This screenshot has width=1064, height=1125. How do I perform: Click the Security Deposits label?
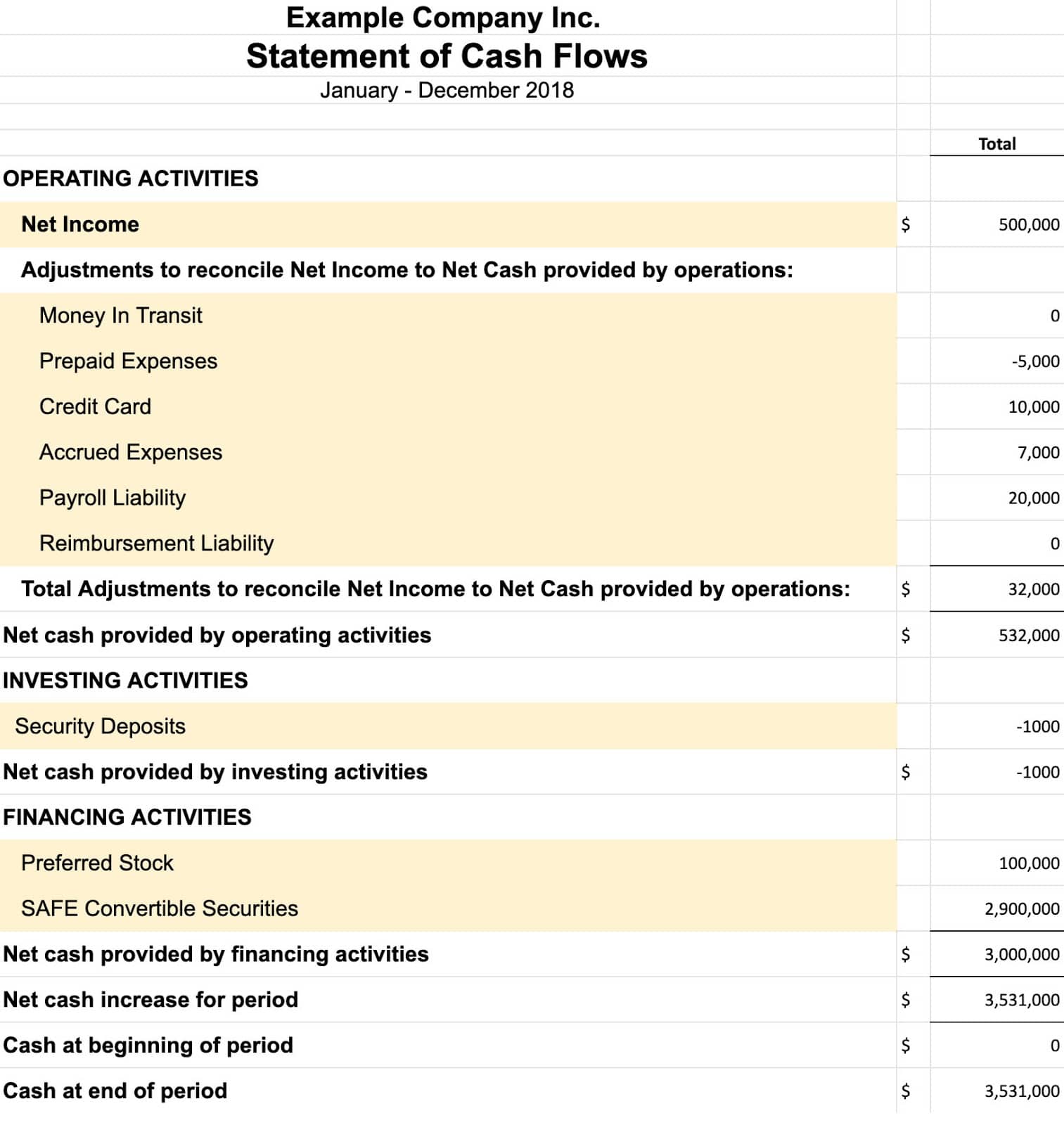pyautogui.click(x=100, y=726)
